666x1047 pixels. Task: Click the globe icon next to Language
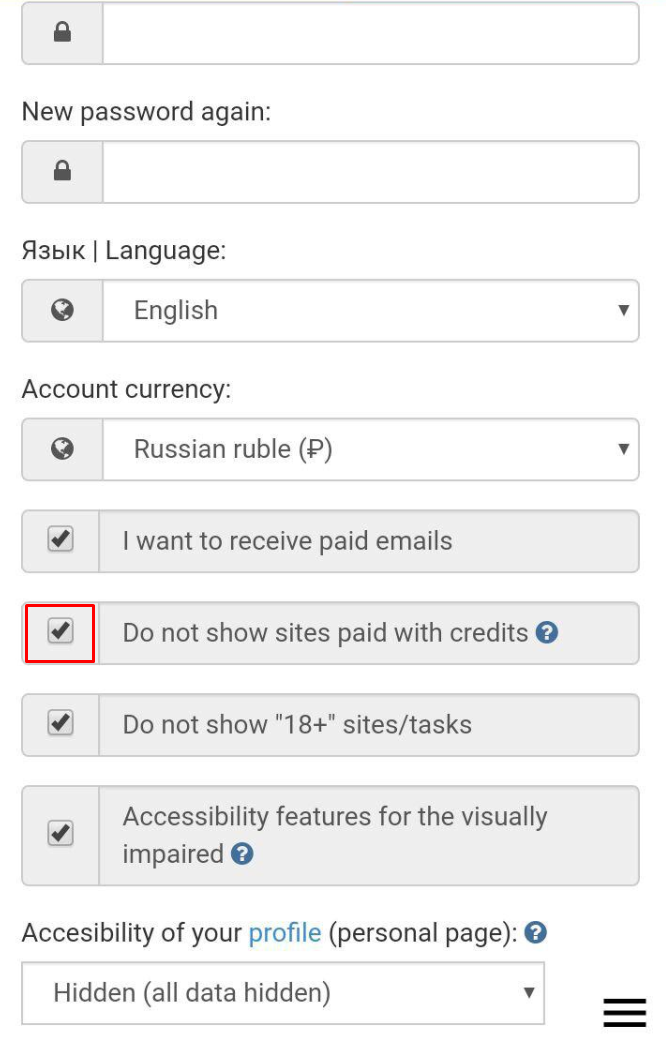click(x=62, y=310)
